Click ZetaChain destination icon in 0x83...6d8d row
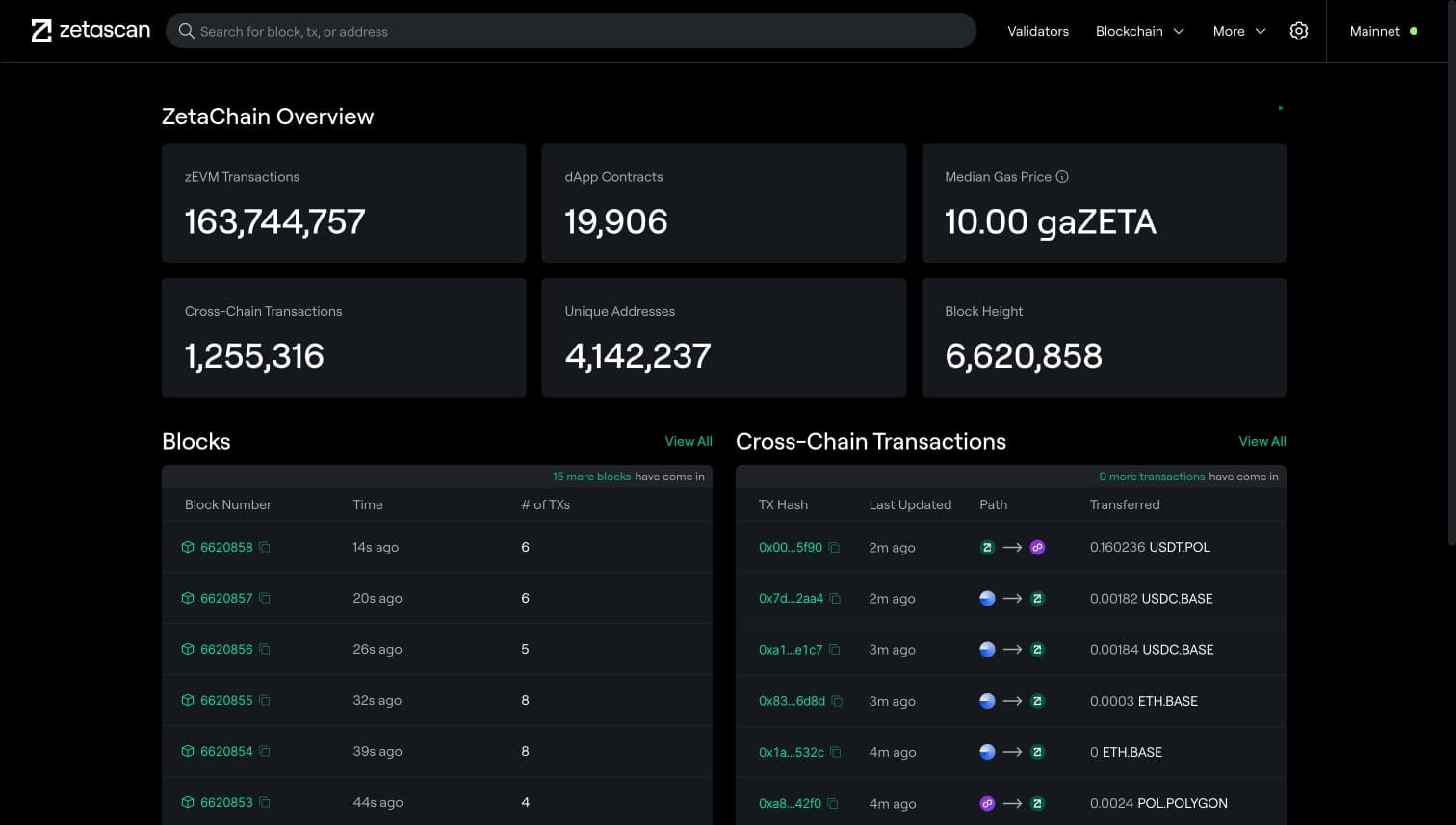 click(1037, 701)
